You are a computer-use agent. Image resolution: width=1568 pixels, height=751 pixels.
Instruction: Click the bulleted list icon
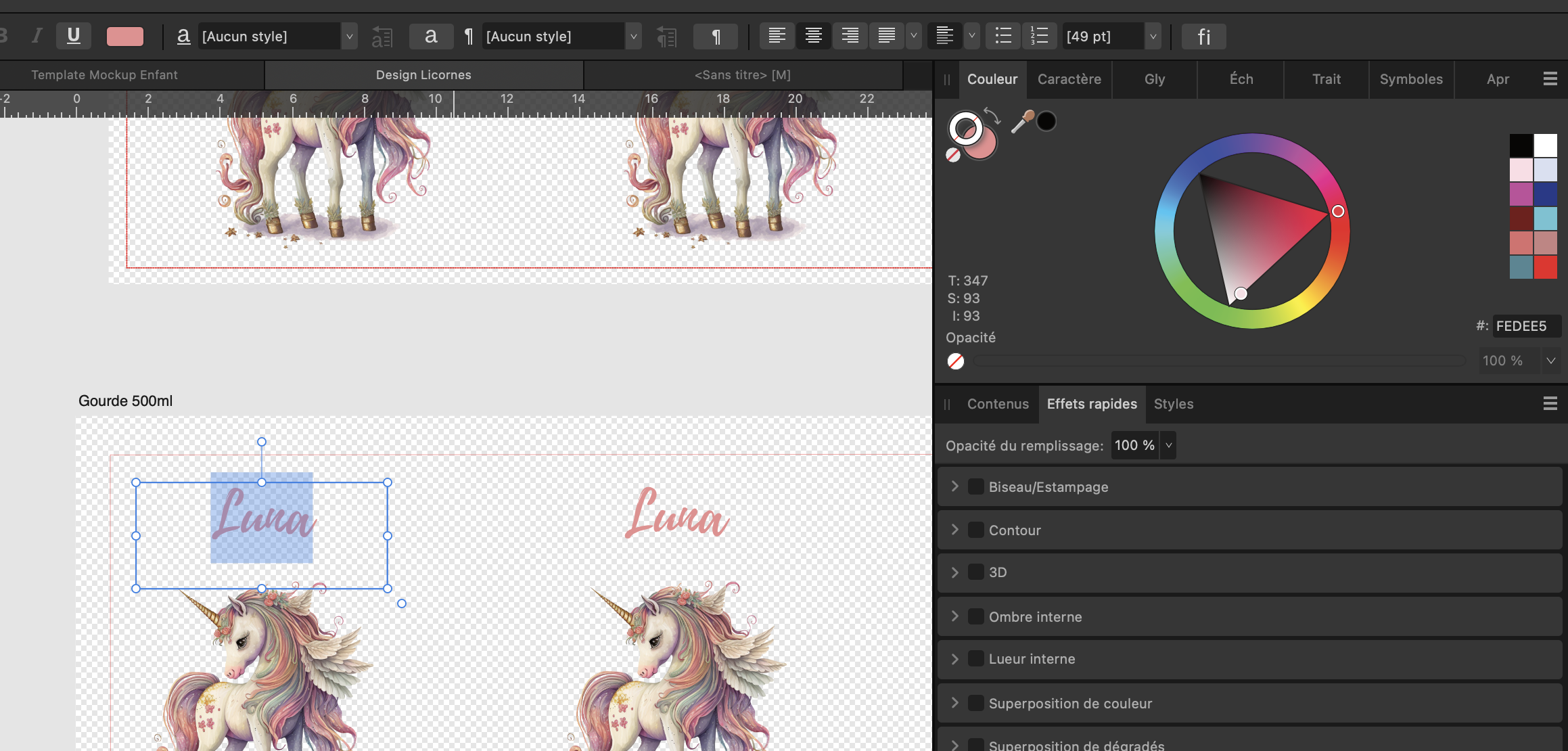[1003, 36]
